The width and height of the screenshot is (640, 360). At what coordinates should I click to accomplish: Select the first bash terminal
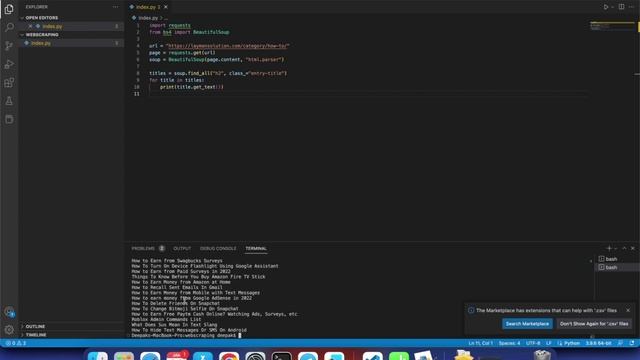tap(616, 259)
